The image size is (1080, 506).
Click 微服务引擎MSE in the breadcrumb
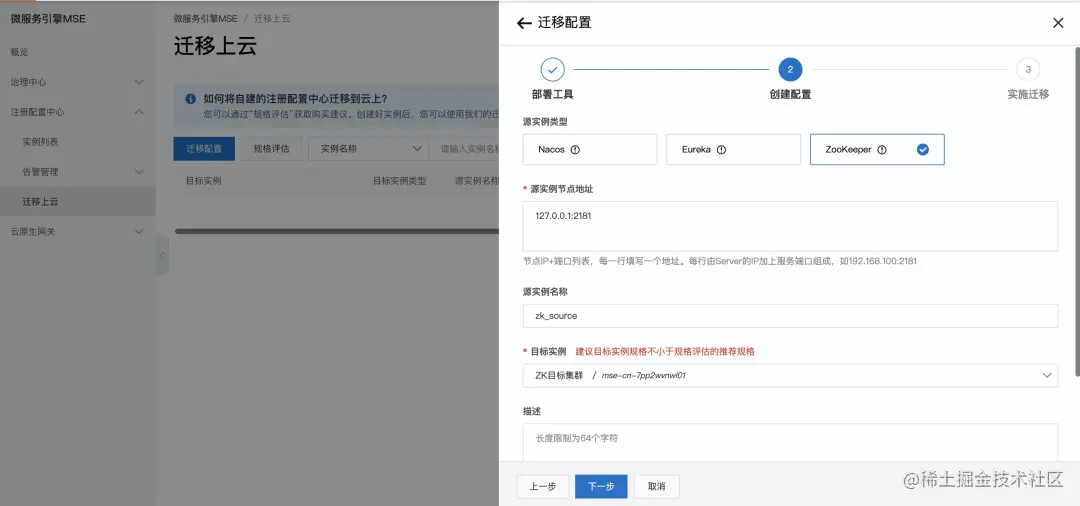coord(205,19)
